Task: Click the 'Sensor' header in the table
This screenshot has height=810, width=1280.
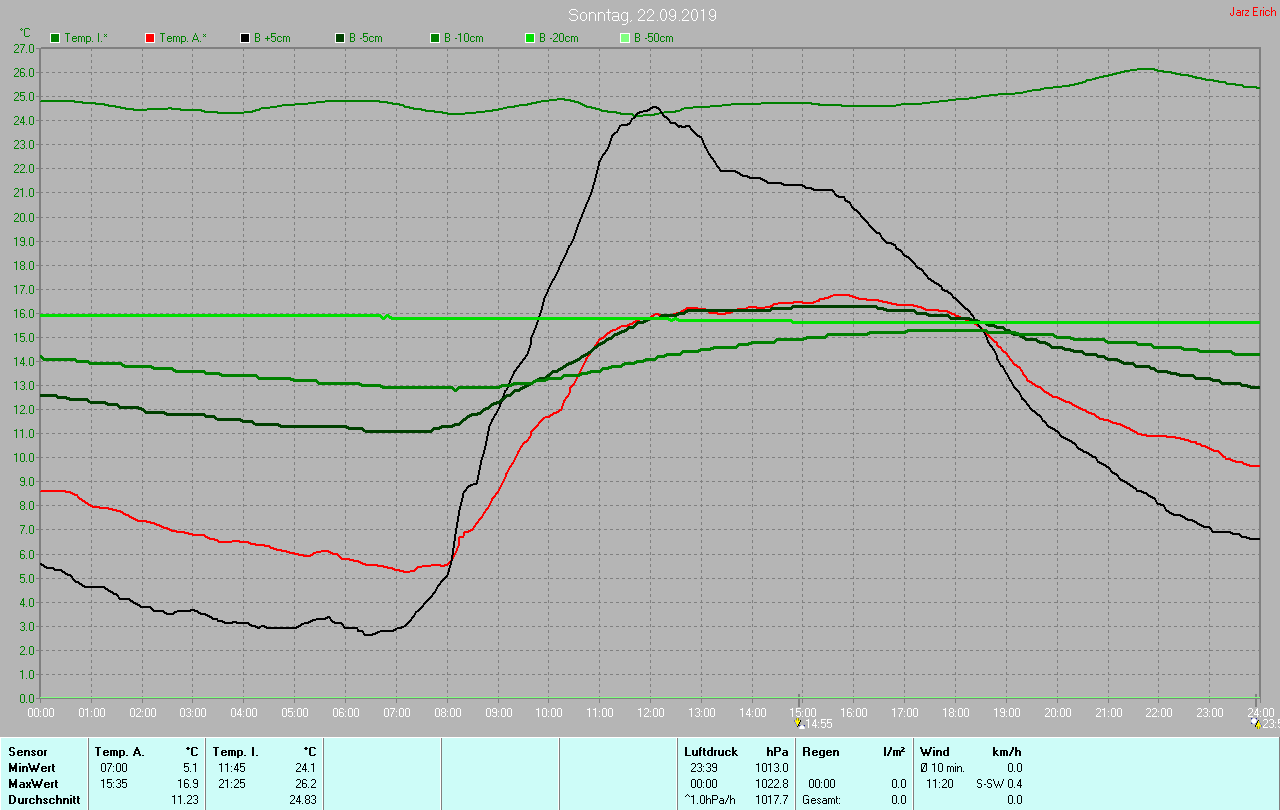Action: pyautogui.click(x=27, y=752)
